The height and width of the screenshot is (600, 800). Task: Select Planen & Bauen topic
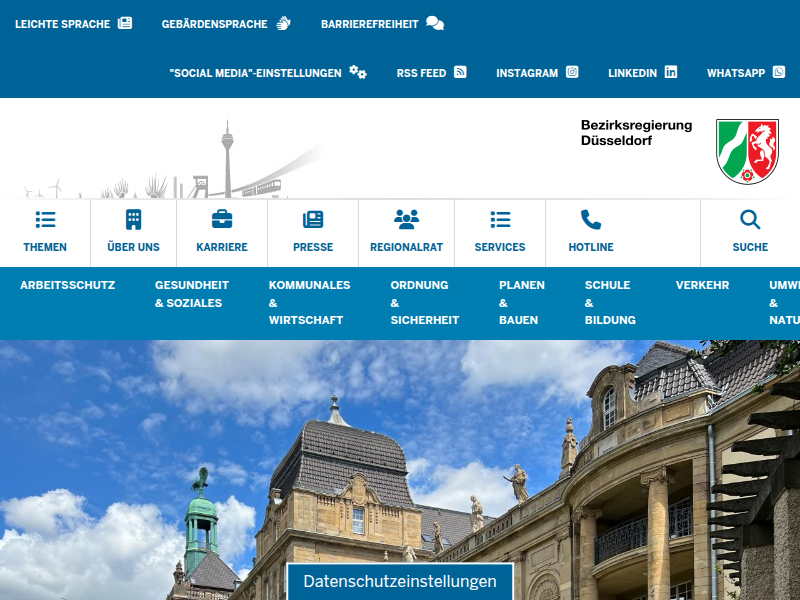click(x=521, y=303)
